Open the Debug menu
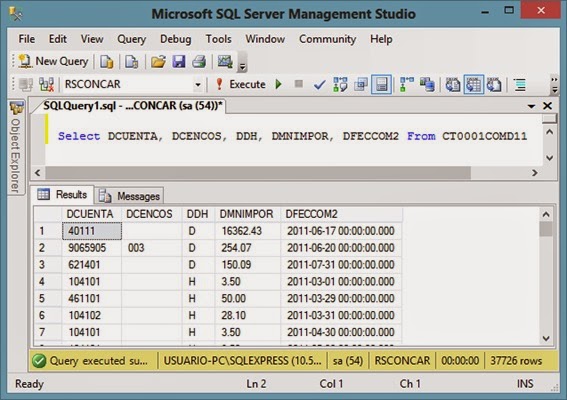Viewport: 567px width, 400px height. 176,39
